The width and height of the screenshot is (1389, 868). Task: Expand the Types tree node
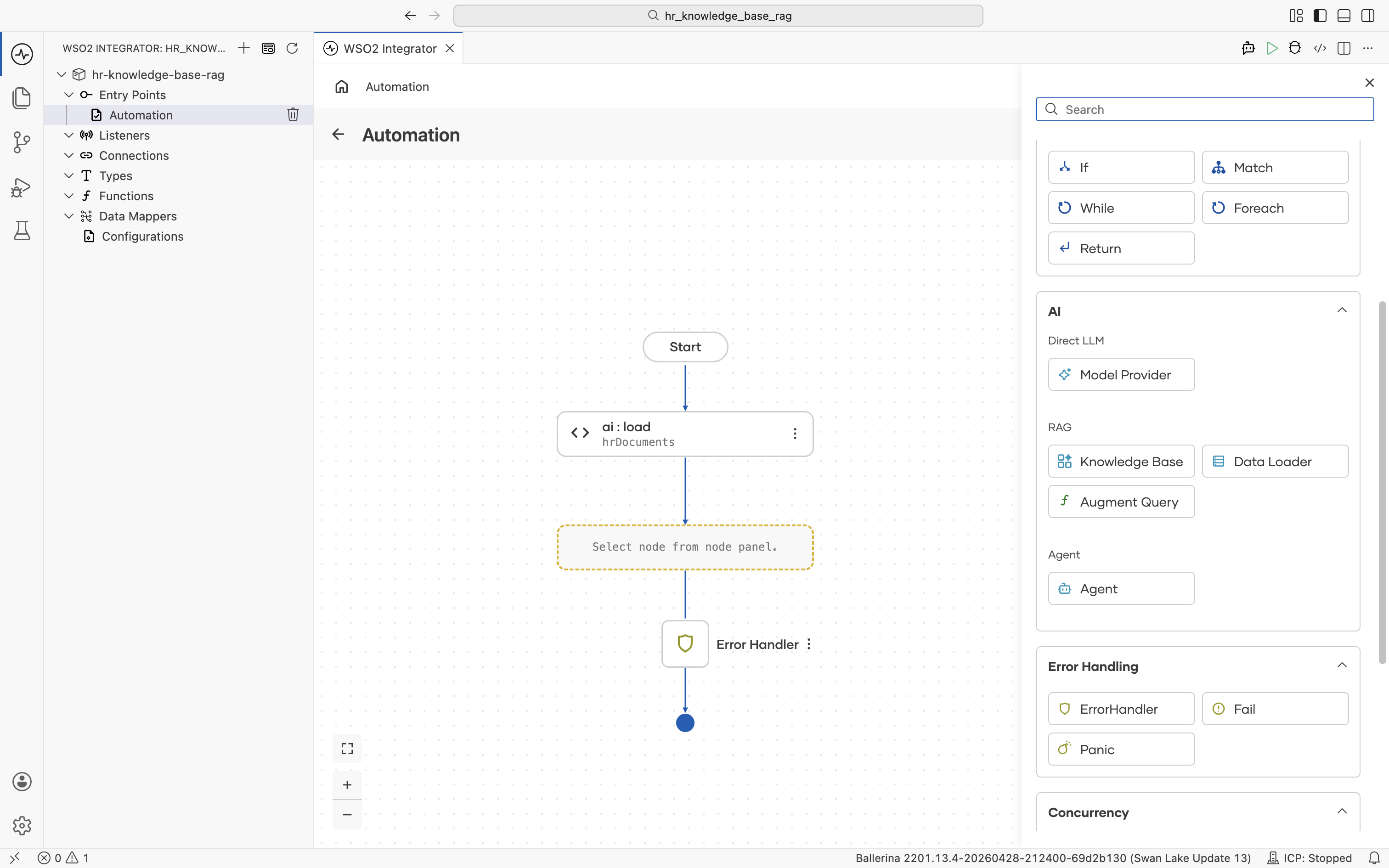(69, 175)
